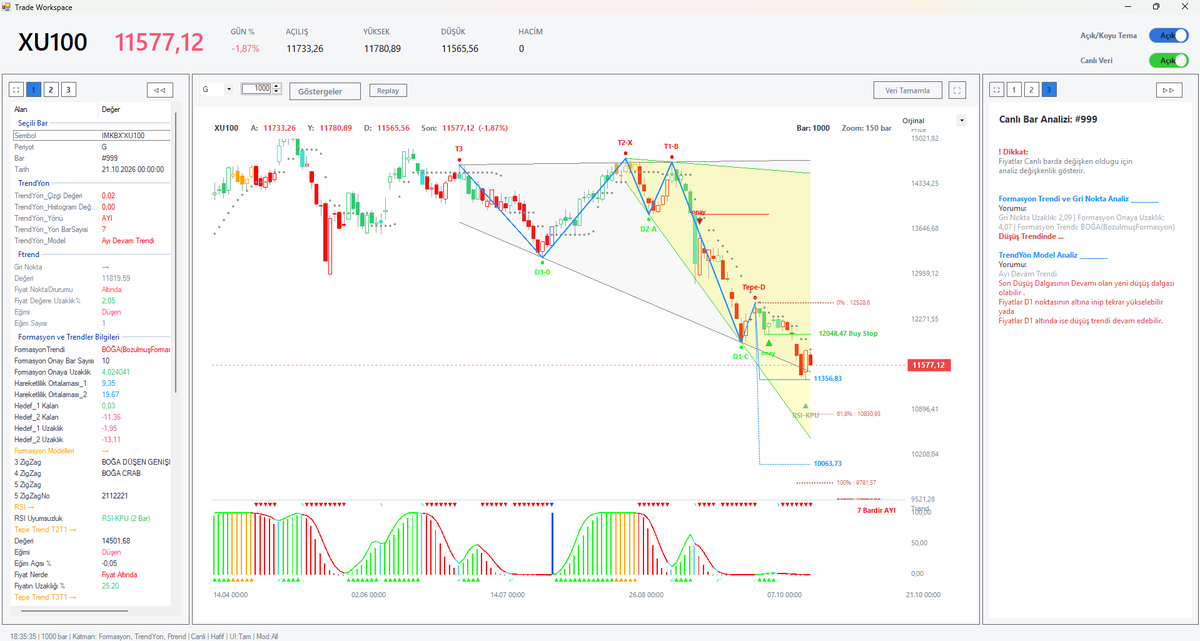
Task: Click the Canlı Bar Analizi: #999 heading
Action: 1049,120
